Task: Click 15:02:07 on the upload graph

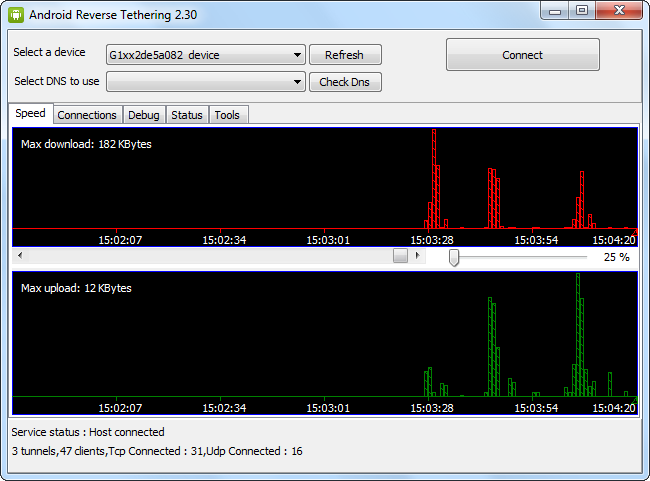Action: tap(120, 408)
